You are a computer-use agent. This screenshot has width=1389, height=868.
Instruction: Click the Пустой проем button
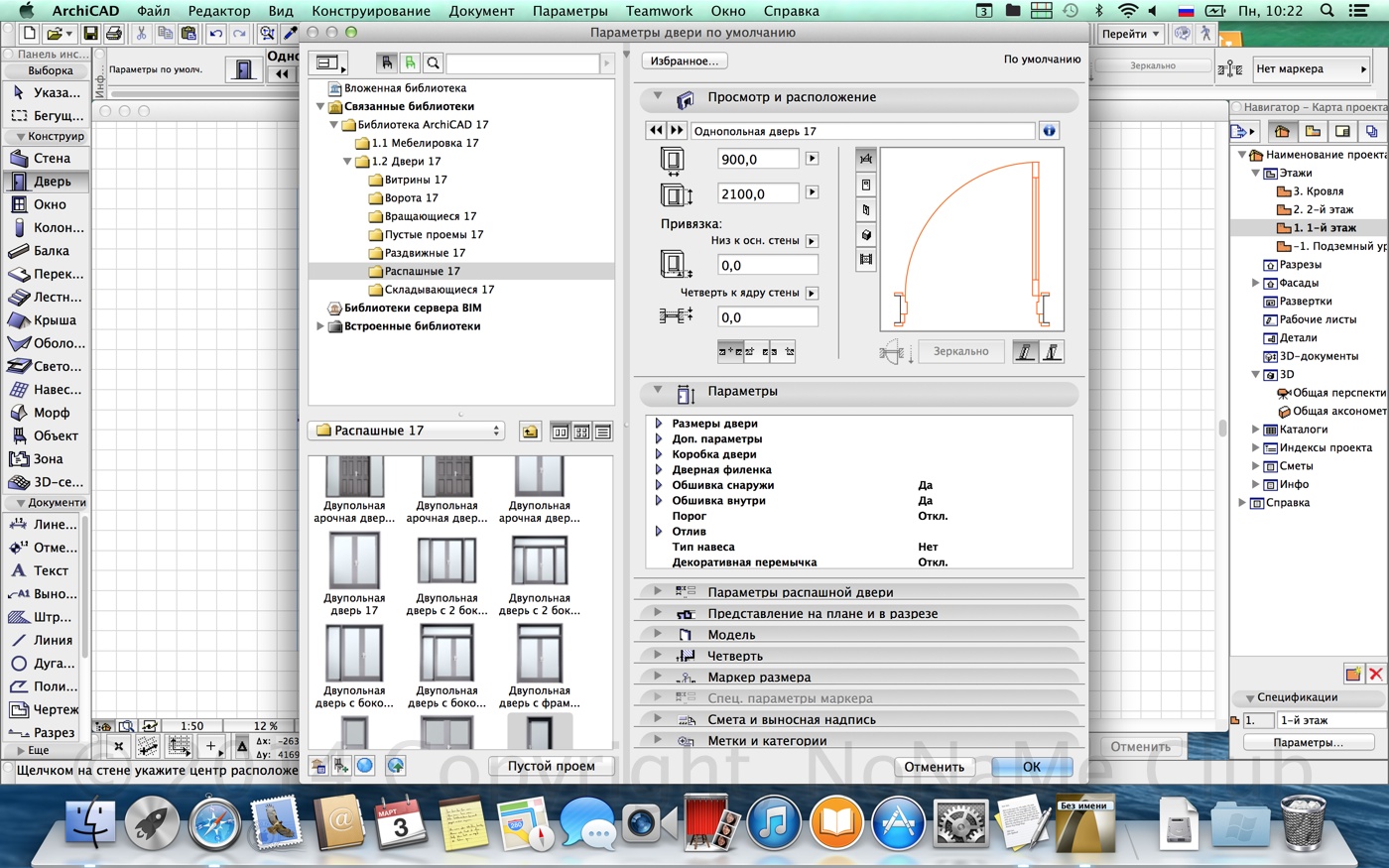551,766
